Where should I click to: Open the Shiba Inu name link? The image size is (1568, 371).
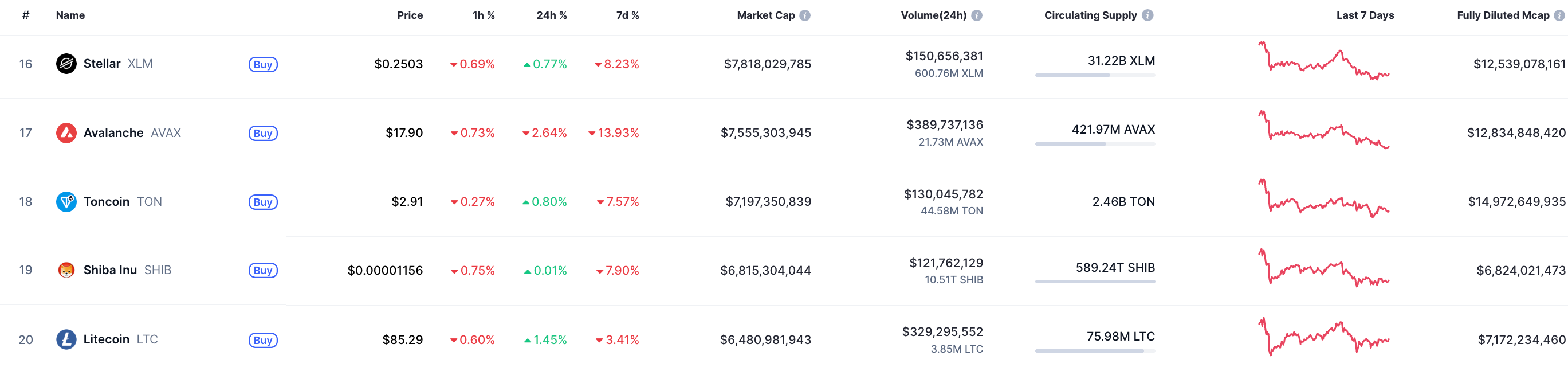click(110, 270)
